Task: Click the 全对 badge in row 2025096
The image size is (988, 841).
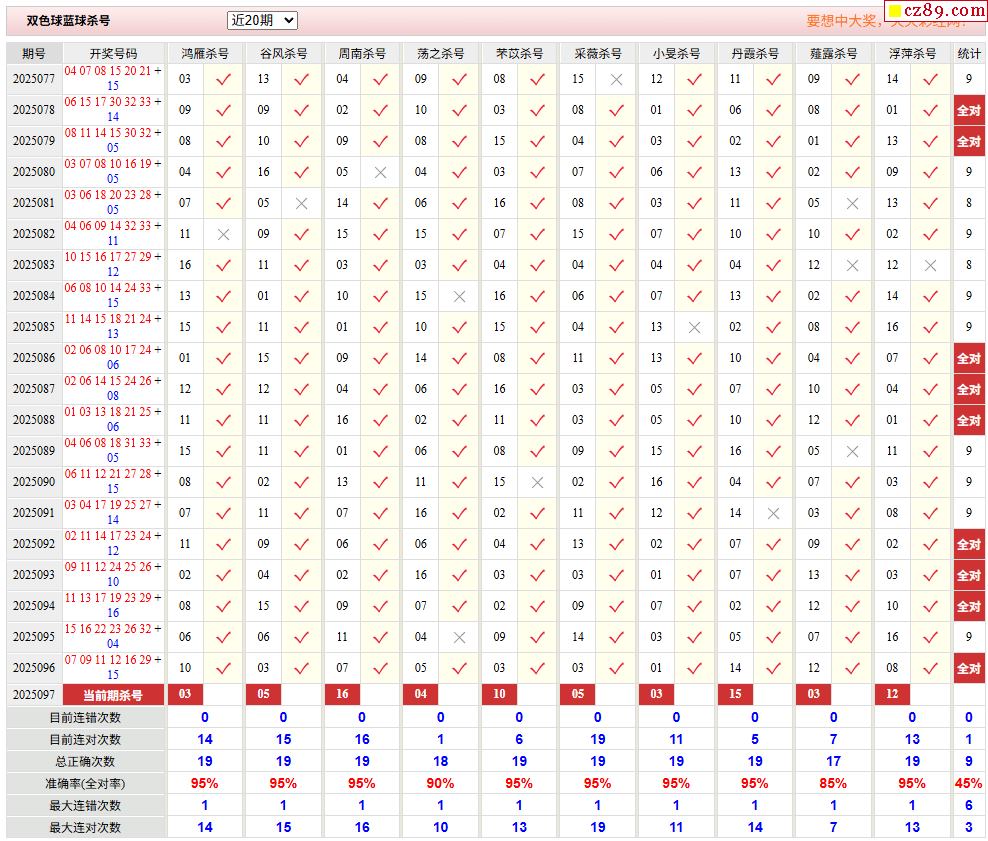Action: [x=968, y=668]
